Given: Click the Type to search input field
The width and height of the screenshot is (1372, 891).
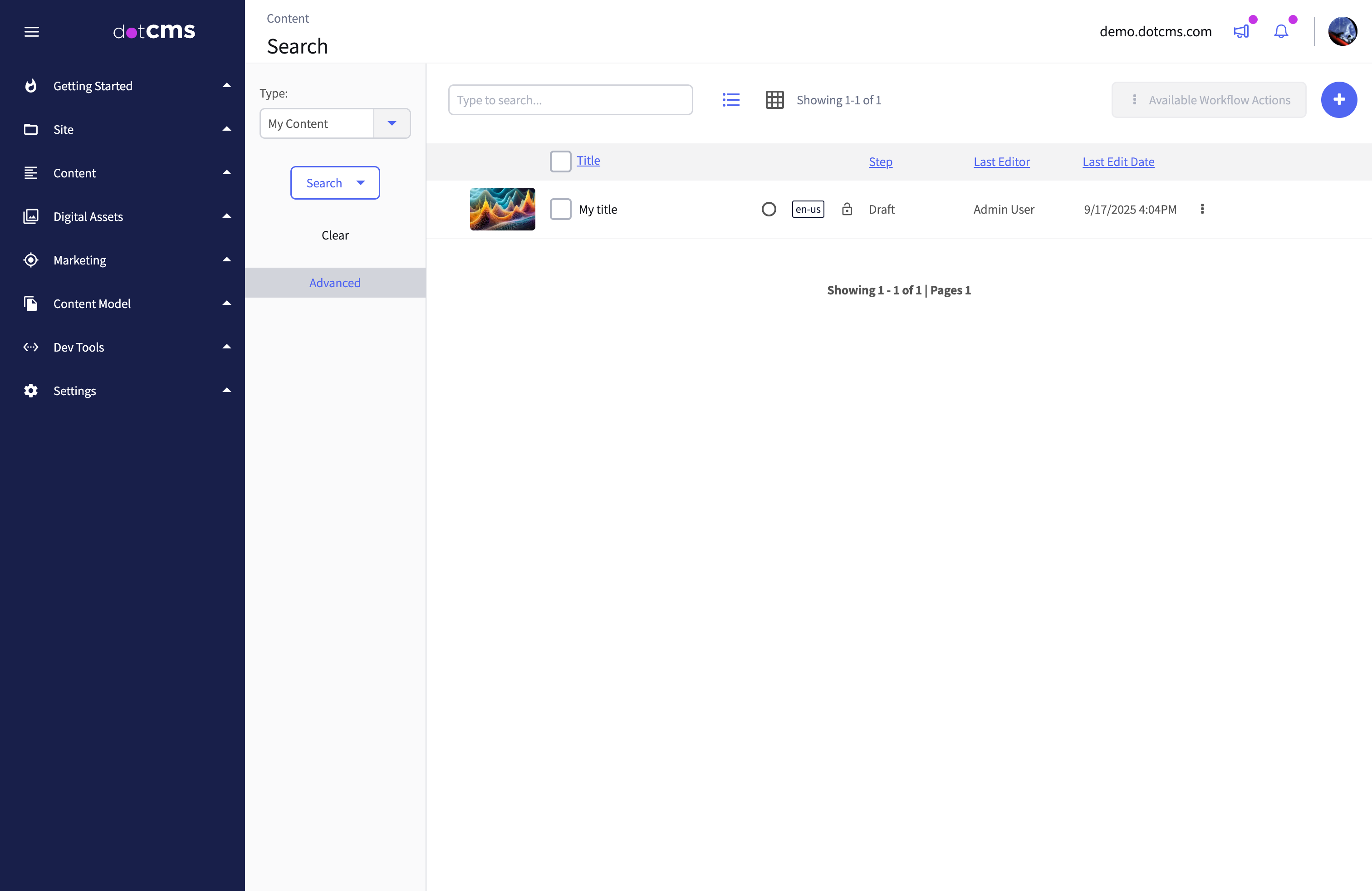Looking at the screenshot, I should click(570, 99).
